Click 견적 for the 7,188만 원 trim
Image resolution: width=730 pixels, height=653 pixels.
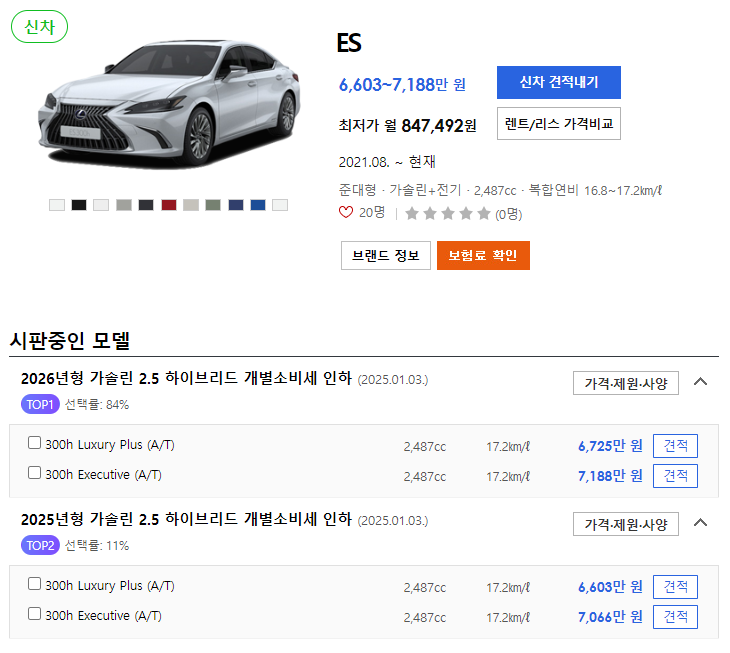click(675, 476)
